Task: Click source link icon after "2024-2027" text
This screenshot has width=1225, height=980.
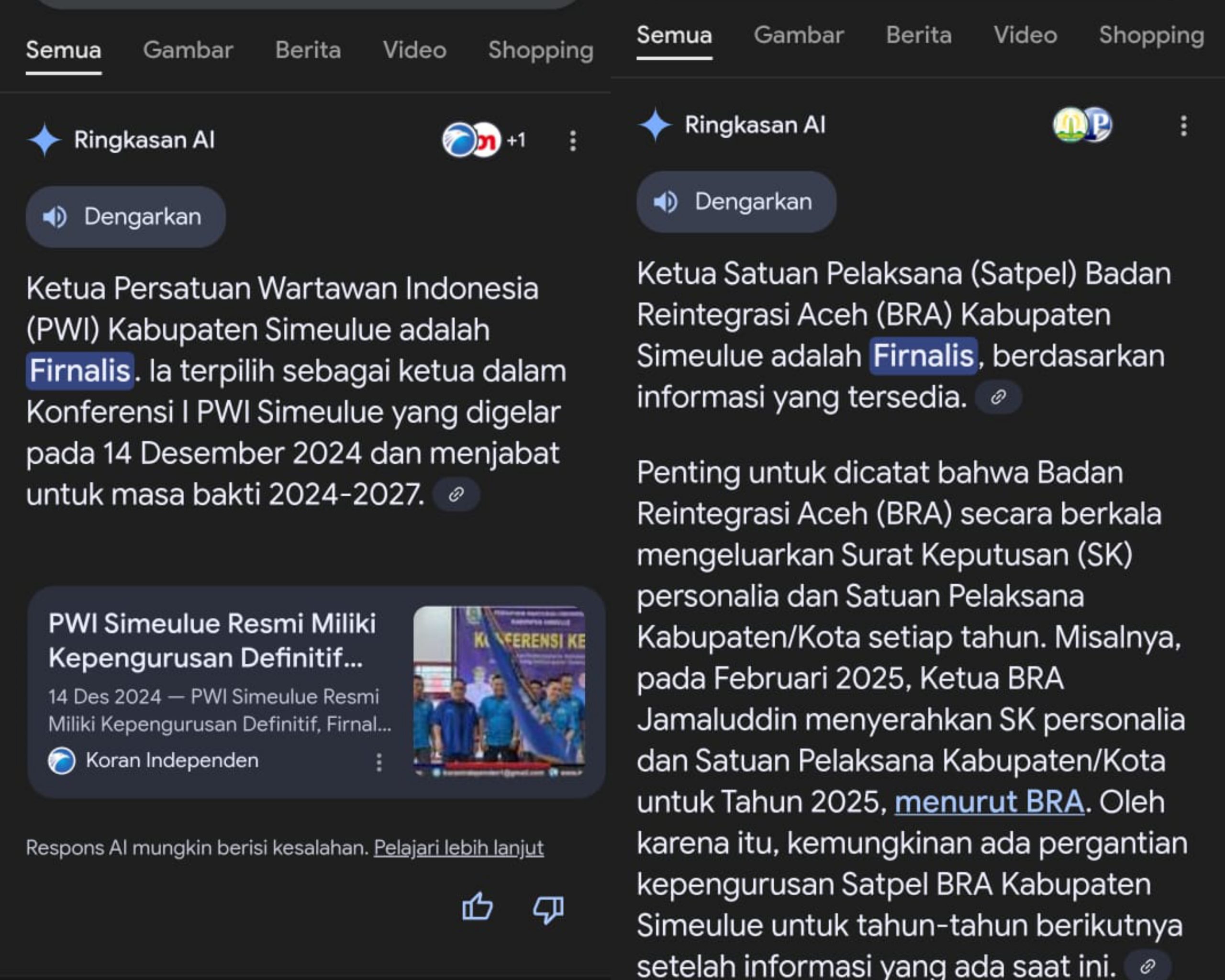Action: coord(456,494)
